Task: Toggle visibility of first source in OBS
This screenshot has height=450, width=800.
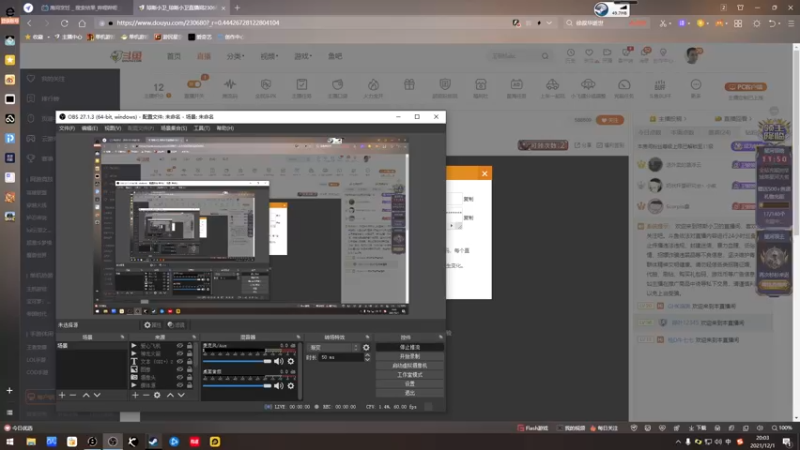Action: (x=180, y=346)
